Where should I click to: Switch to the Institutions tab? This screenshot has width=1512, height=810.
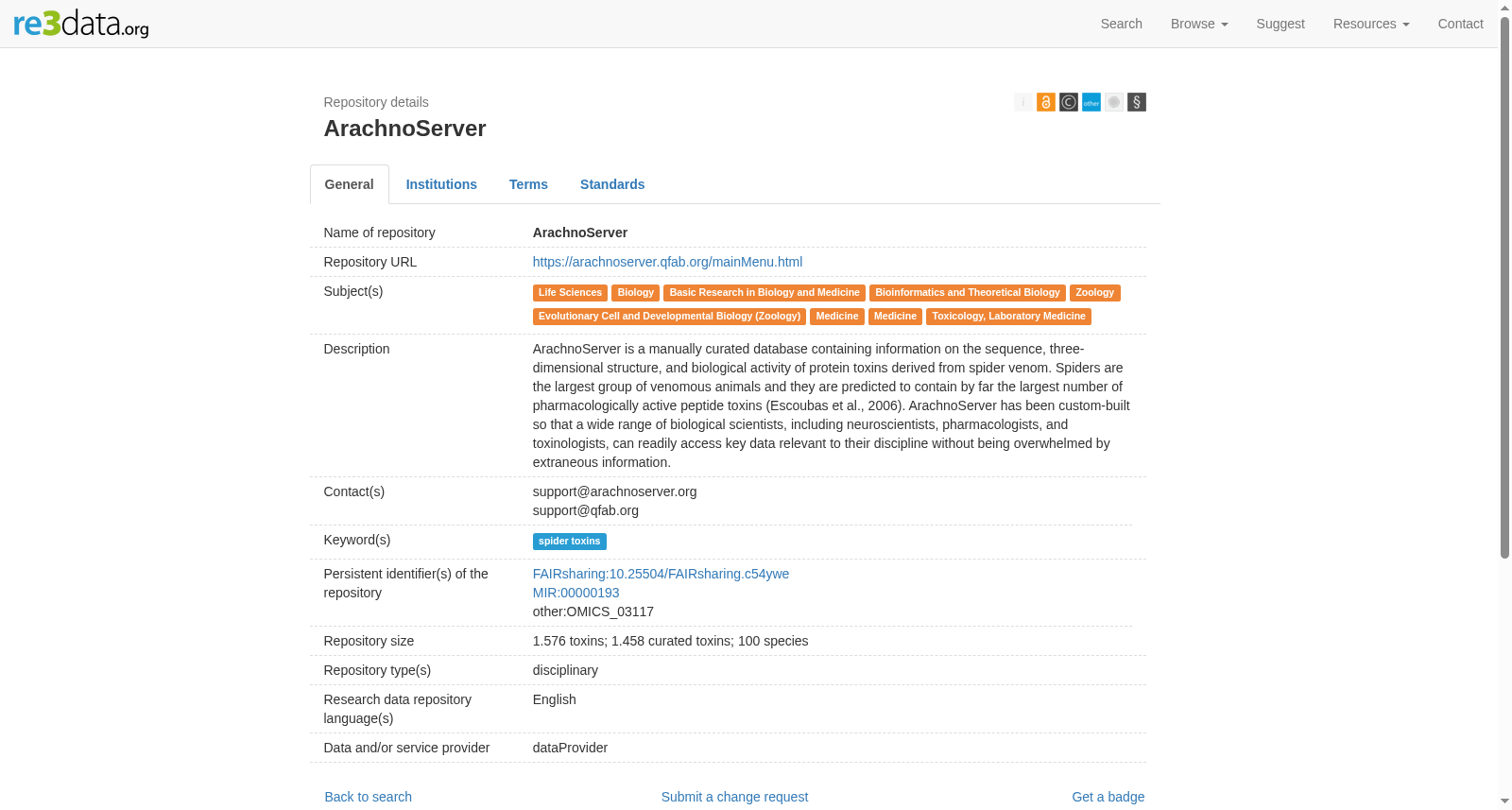[441, 184]
